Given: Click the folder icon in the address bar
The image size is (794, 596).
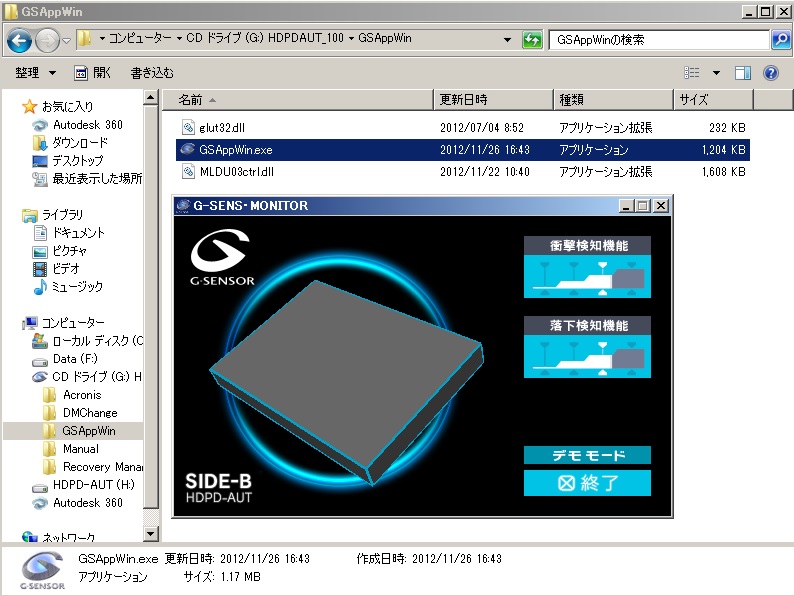Looking at the screenshot, I should click(85, 39).
